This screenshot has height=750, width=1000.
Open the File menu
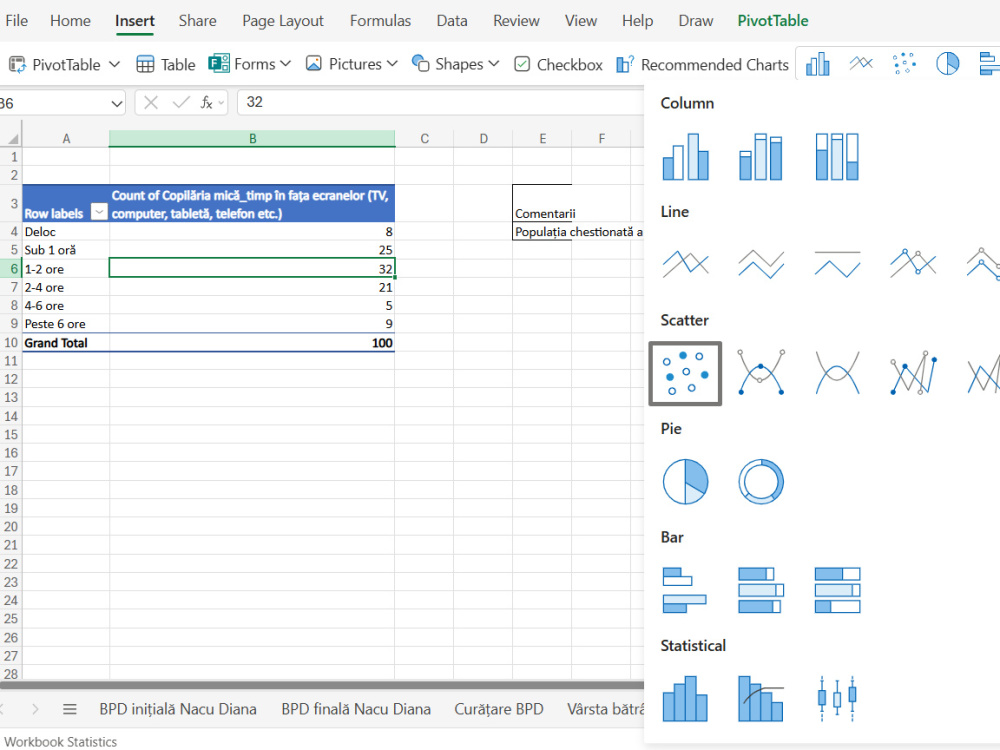click(x=17, y=20)
